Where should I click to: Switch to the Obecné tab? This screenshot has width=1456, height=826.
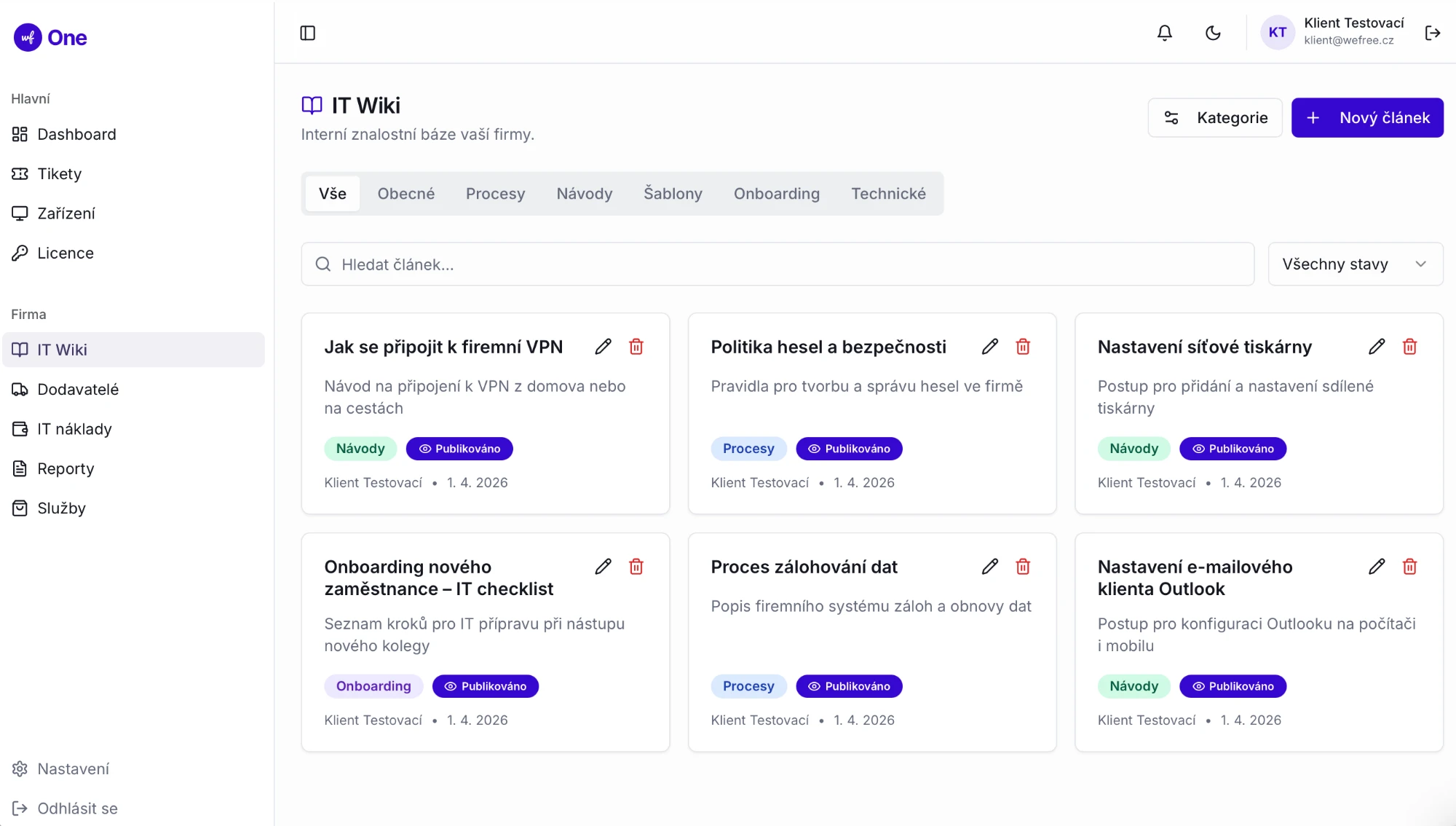point(406,194)
